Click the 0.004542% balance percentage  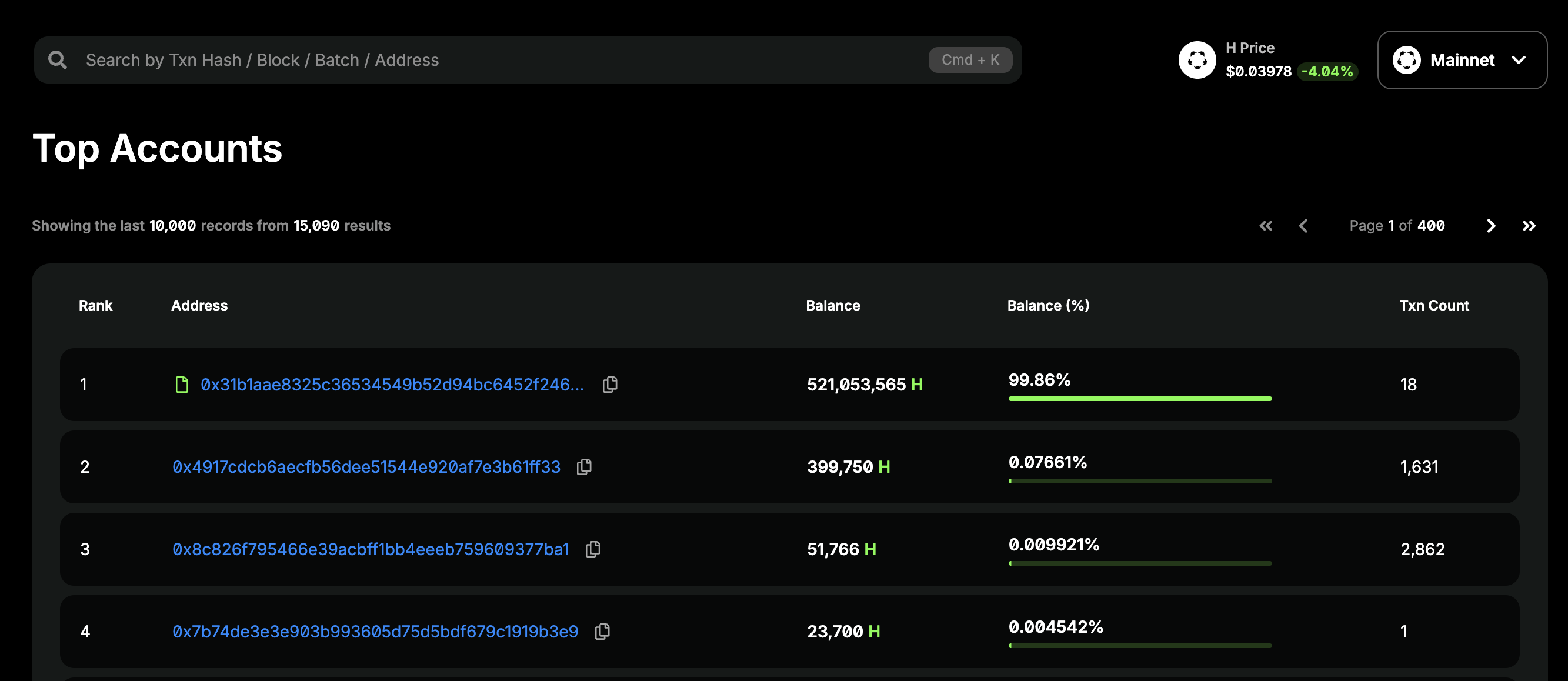point(1056,627)
